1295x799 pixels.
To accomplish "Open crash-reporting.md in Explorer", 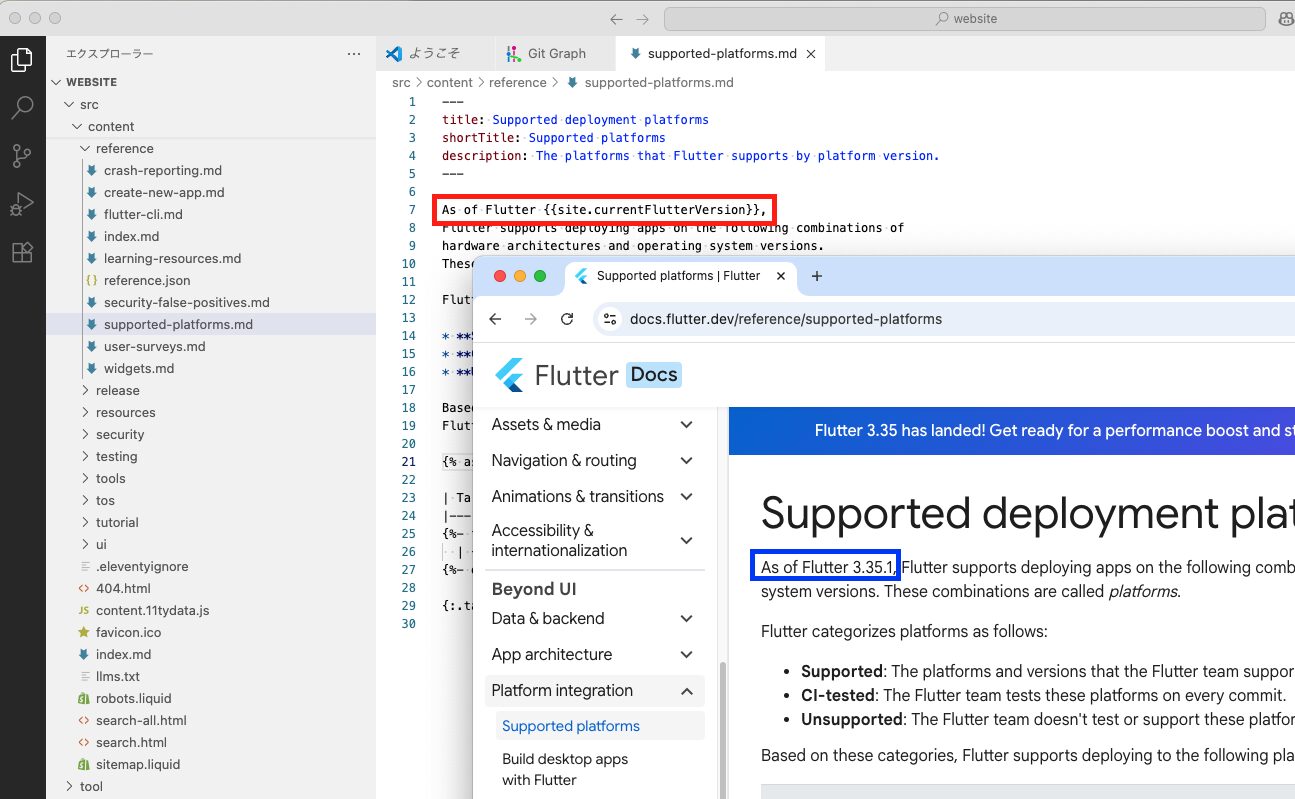I will (210, 170).
